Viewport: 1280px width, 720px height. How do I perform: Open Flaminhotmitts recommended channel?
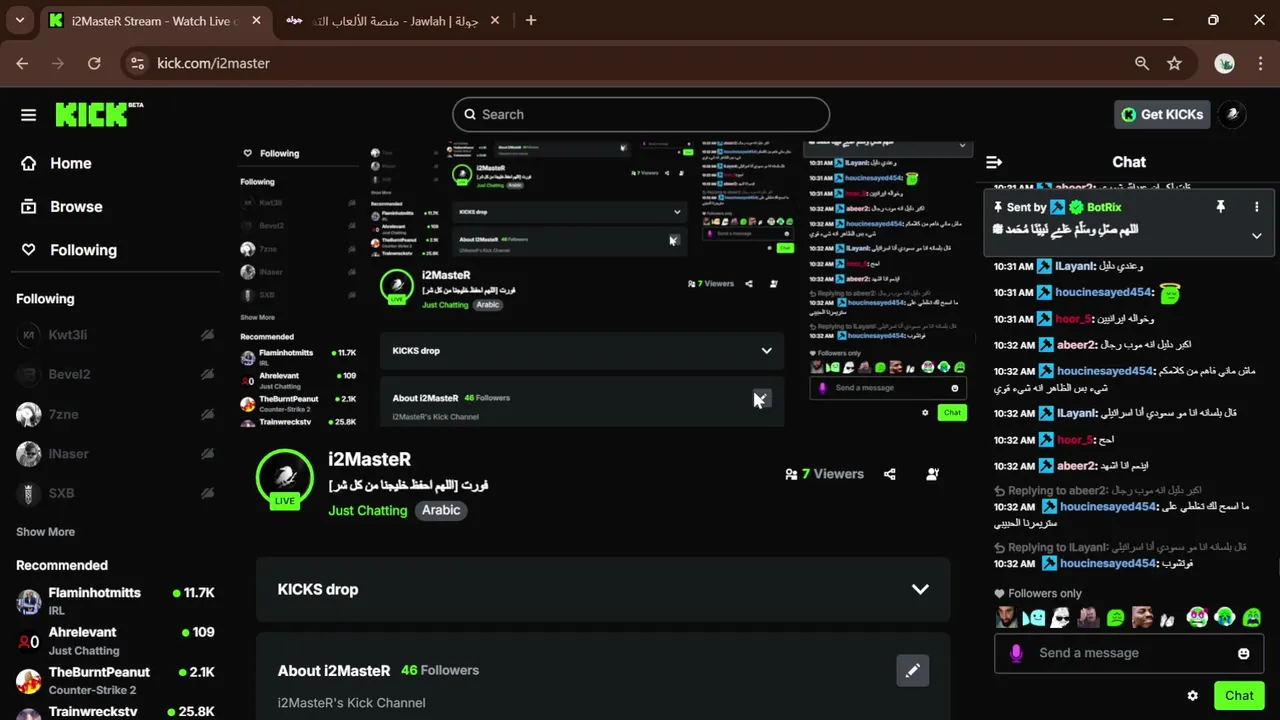click(115, 601)
